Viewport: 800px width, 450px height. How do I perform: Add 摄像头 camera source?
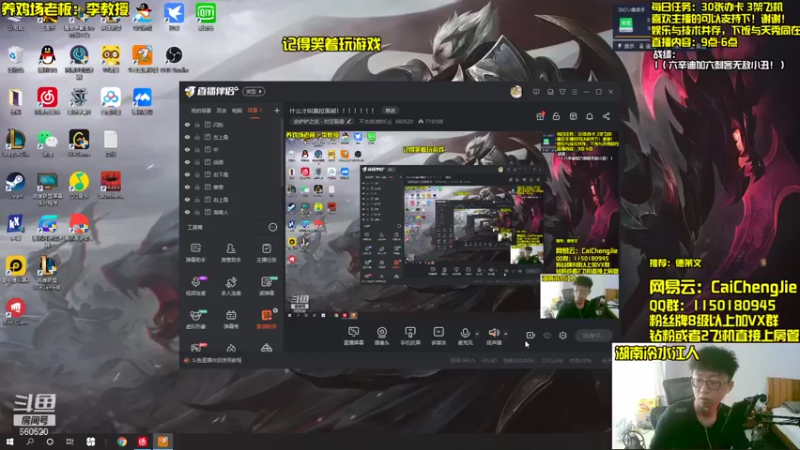[382, 336]
